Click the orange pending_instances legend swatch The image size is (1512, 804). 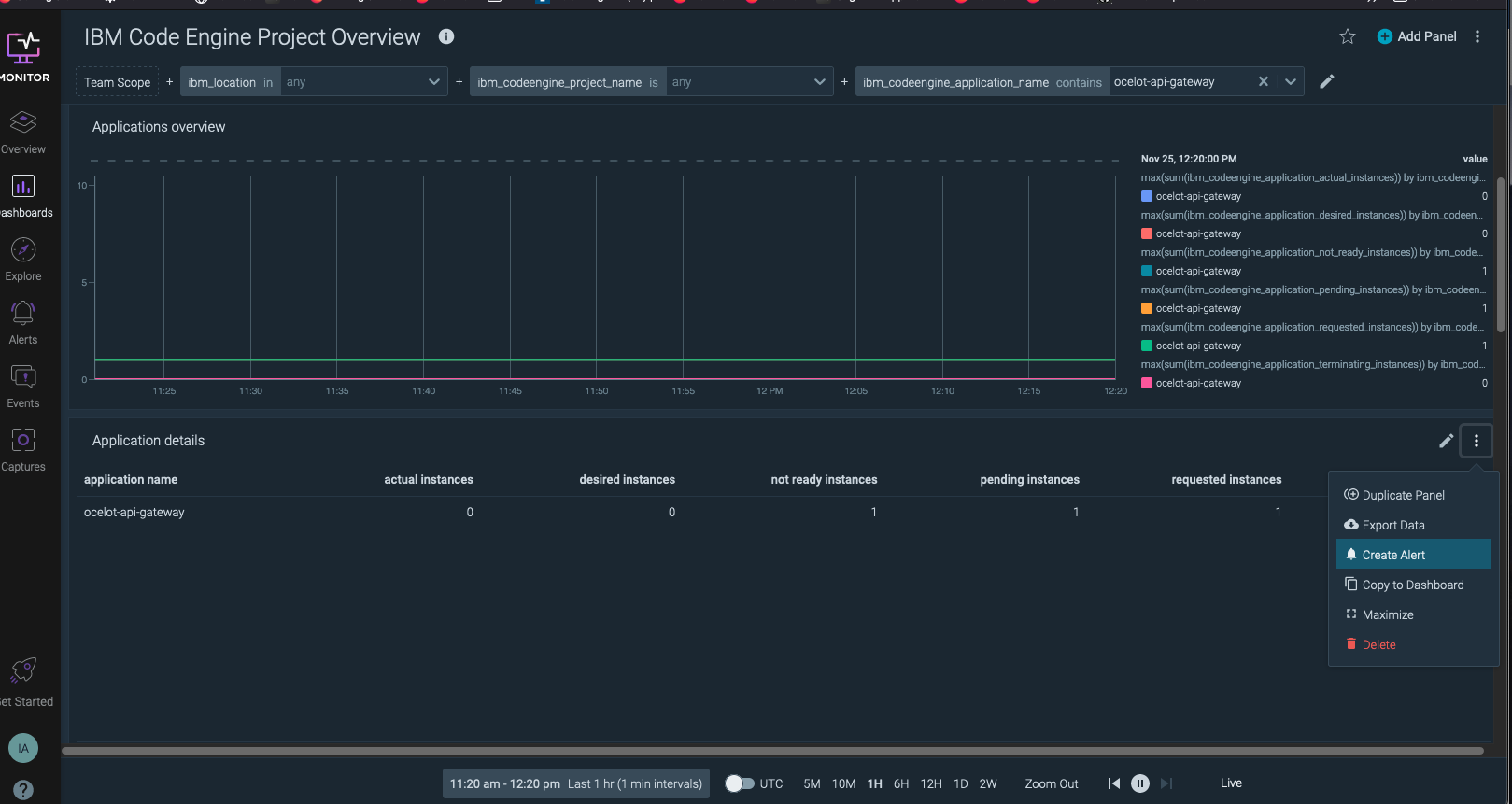(1147, 308)
